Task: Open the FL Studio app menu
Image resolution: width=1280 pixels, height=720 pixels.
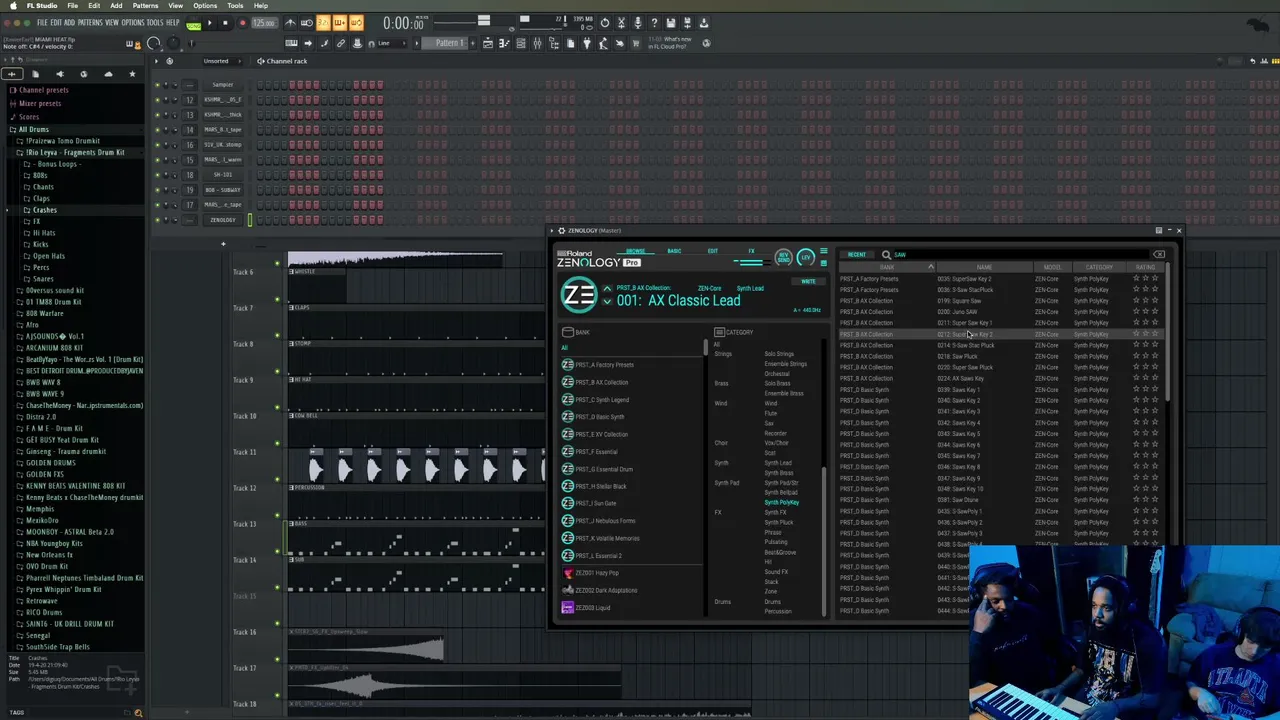Action: click(x=42, y=6)
